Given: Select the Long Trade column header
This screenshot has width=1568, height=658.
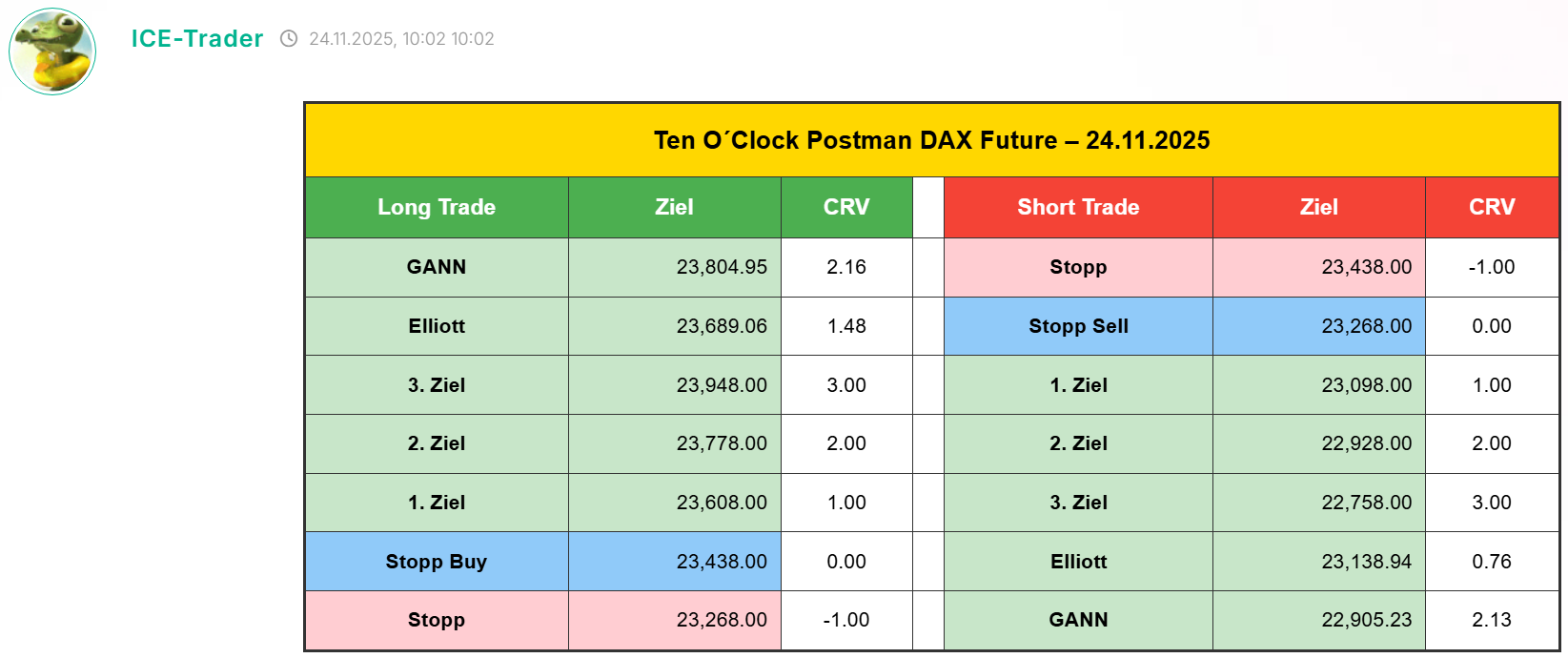Looking at the screenshot, I should pyautogui.click(x=437, y=207).
